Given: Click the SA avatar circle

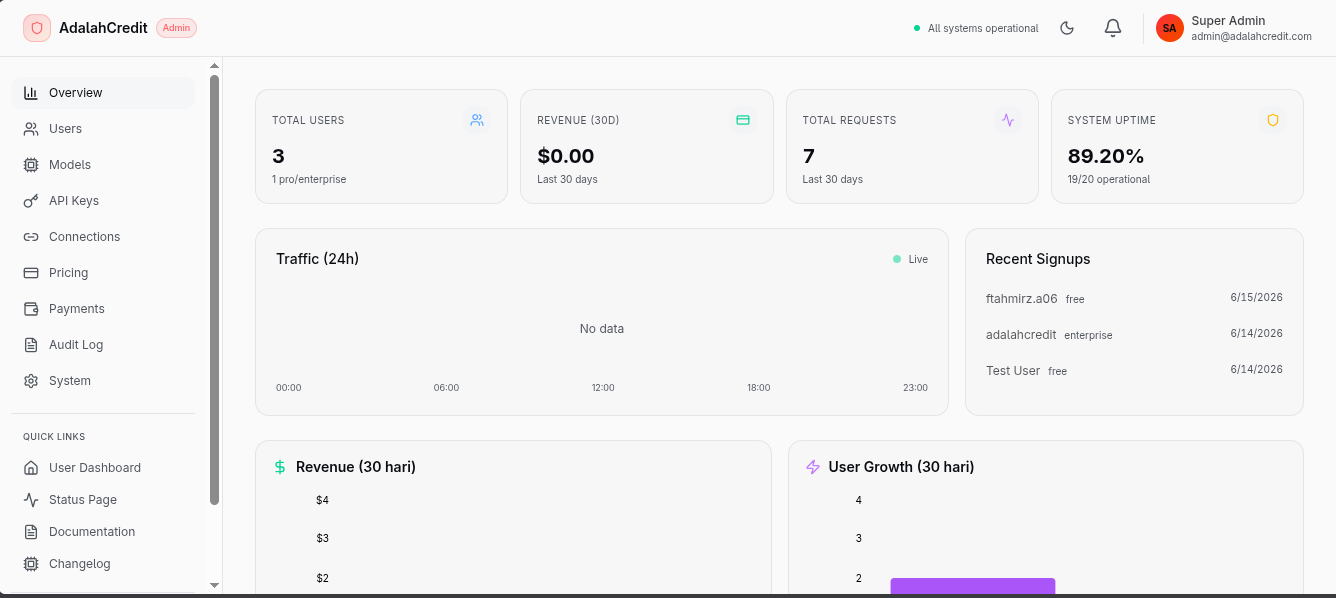Looking at the screenshot, I should click(1170, 28).
